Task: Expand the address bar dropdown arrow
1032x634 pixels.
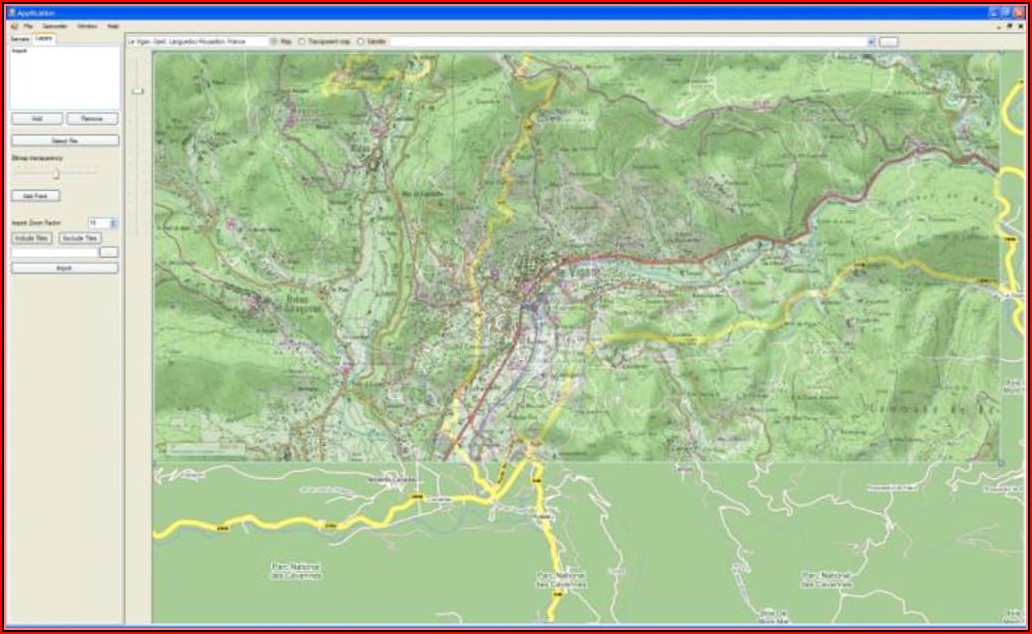Action: 871,42
